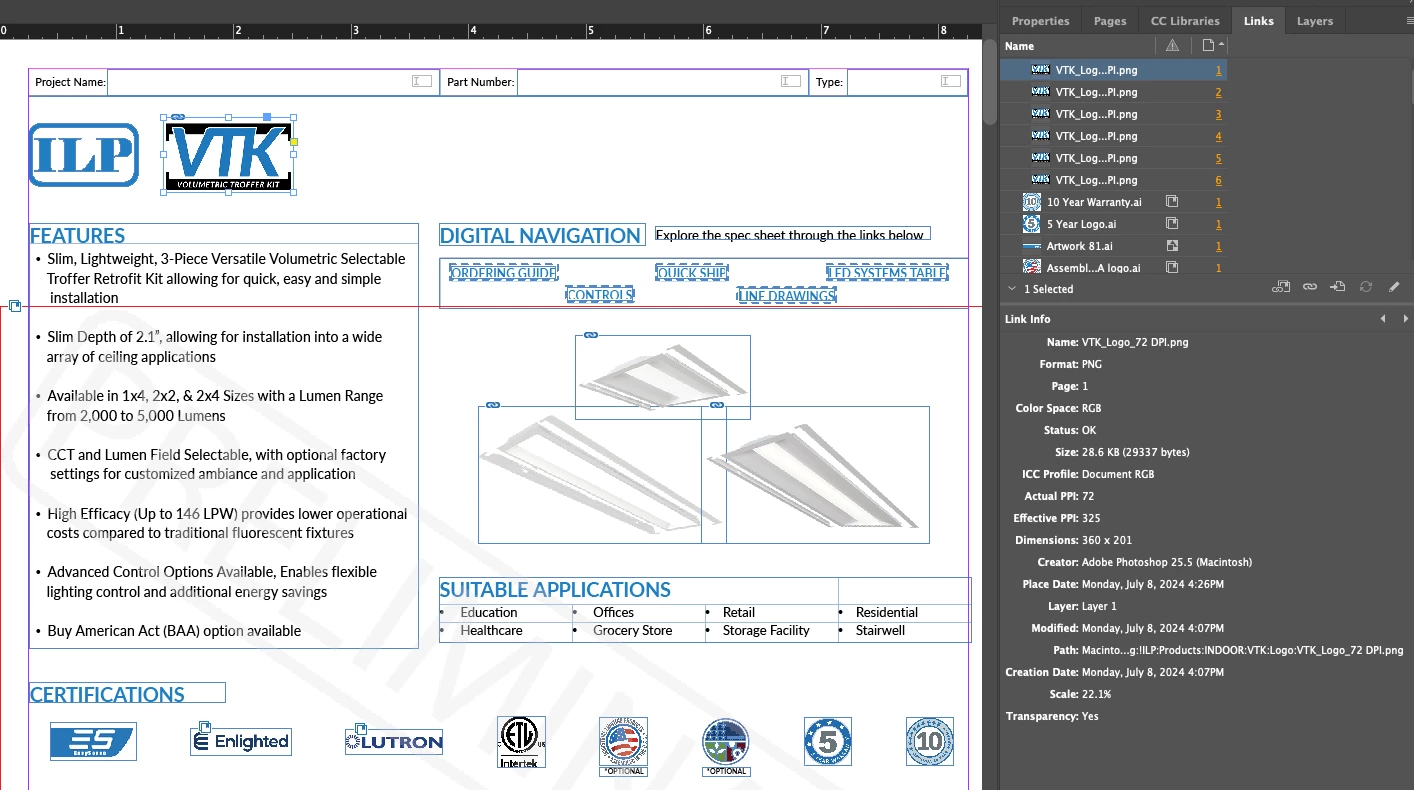Open the CC Libraries tab
The width and height of the screenshot is (1414, 790).
coord(1185,21)
